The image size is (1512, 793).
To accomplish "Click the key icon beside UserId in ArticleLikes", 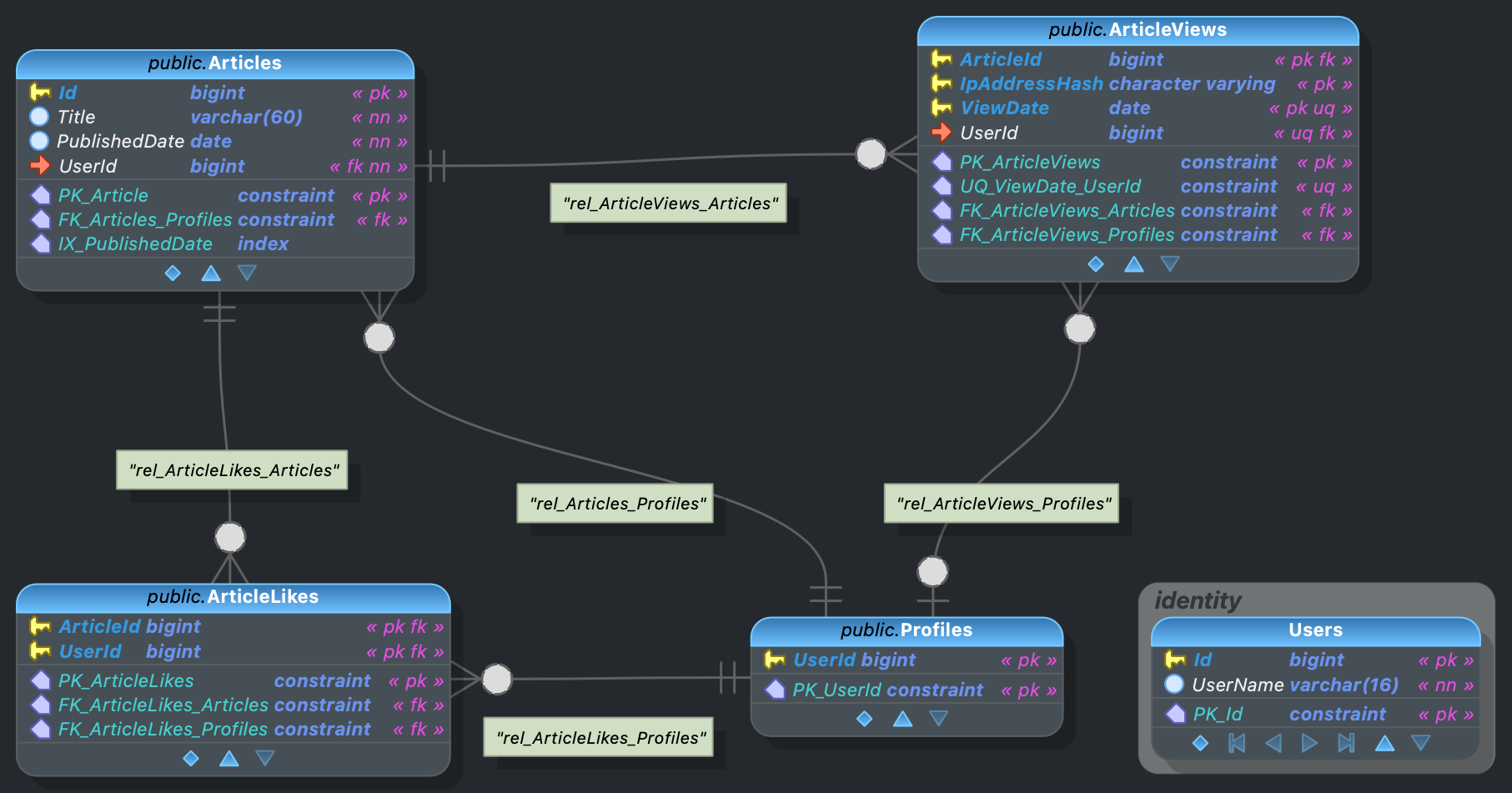I will coord(39,651).
